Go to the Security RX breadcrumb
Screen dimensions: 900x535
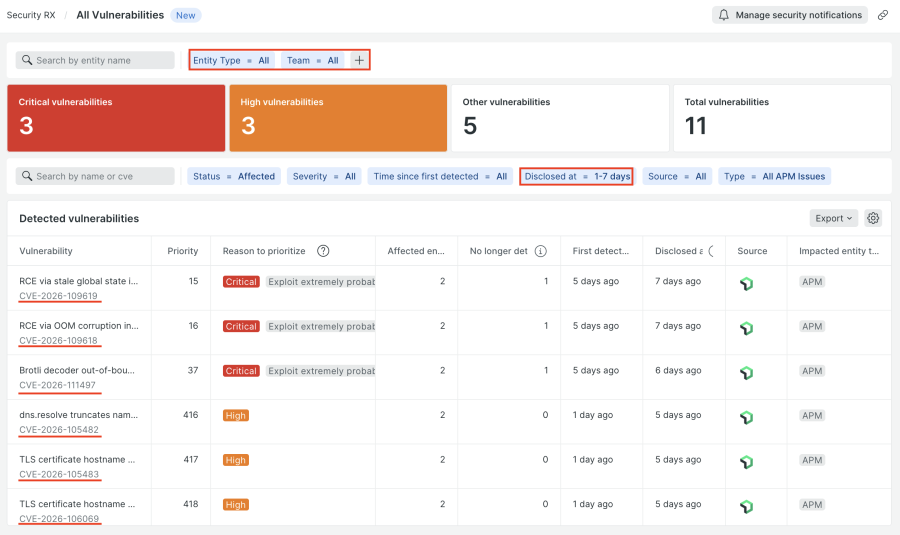[31, 15]
